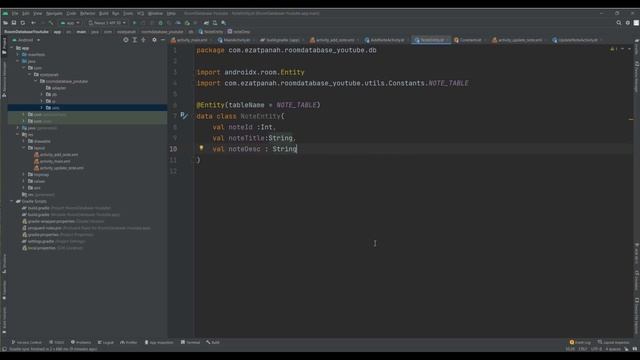Image resolution: width=640 pixels, height=360 pixels.
Task: Expand the values folder arrow
Action: (x=24, y=181)
